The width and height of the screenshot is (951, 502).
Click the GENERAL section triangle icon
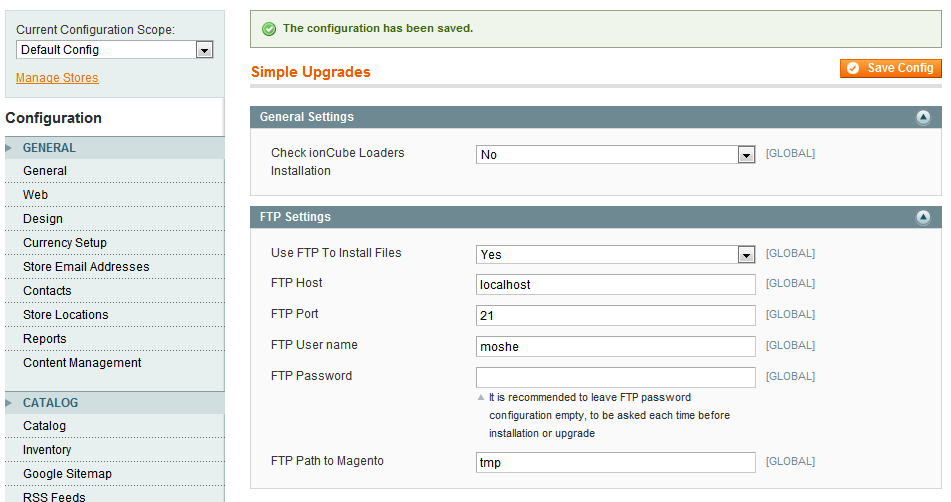coord(8,148)
